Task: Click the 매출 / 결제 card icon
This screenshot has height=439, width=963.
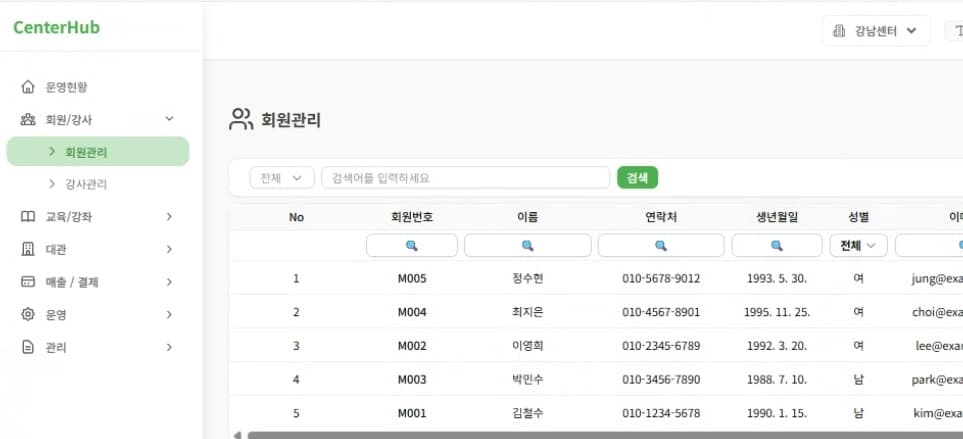Action: [28, 282]
